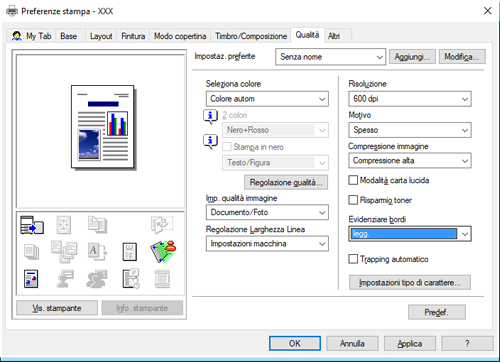The image size is (500, 362).
Task: Click the printer icon in title bar
Action: click(x=12, y=11)
